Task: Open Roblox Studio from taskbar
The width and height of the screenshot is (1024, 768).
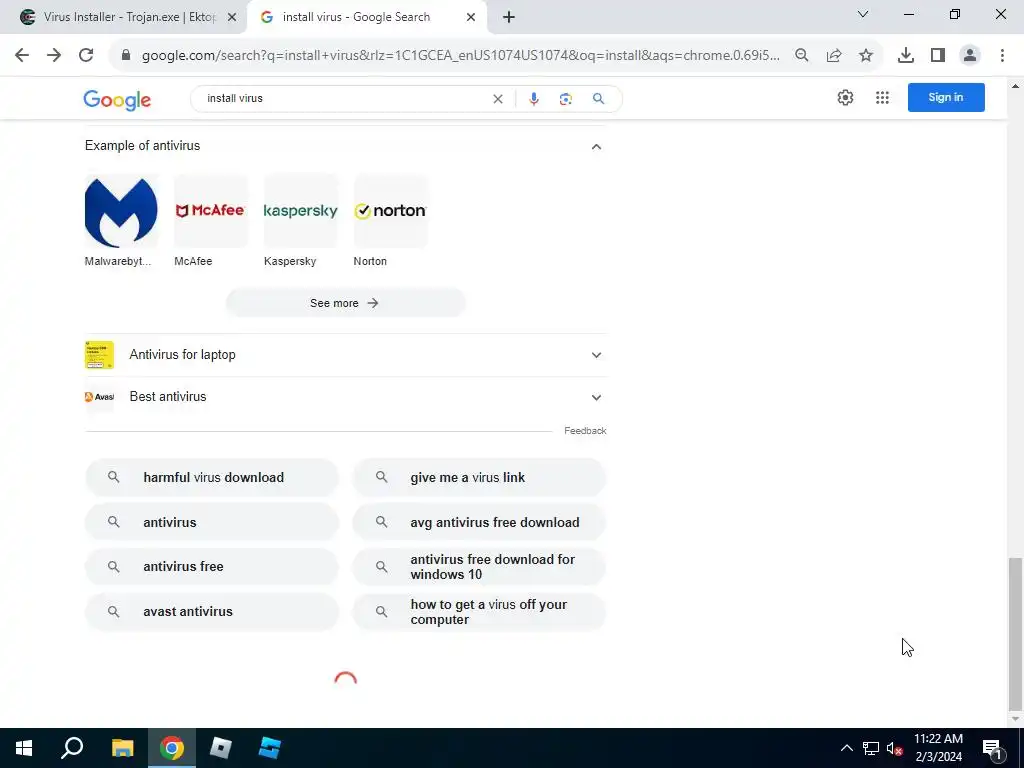Action: pos(270,748)
